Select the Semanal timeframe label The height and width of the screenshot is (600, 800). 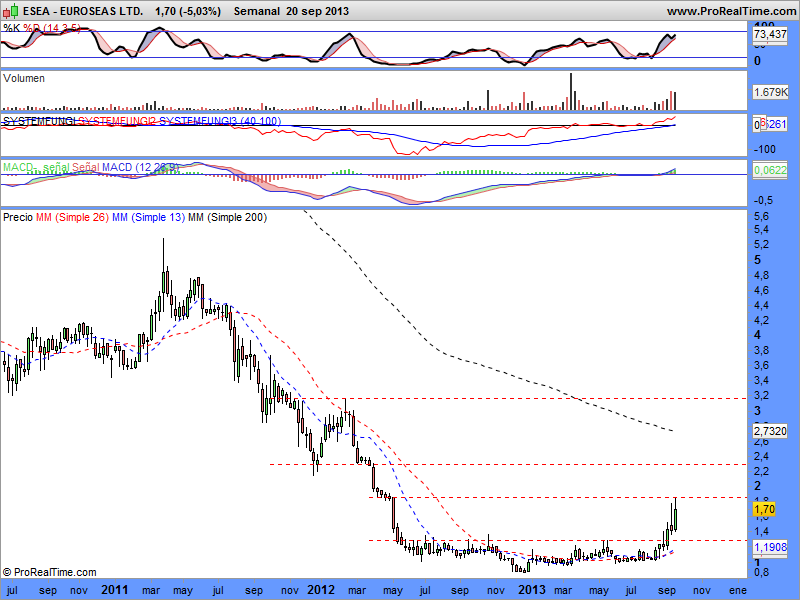point(257,11)
